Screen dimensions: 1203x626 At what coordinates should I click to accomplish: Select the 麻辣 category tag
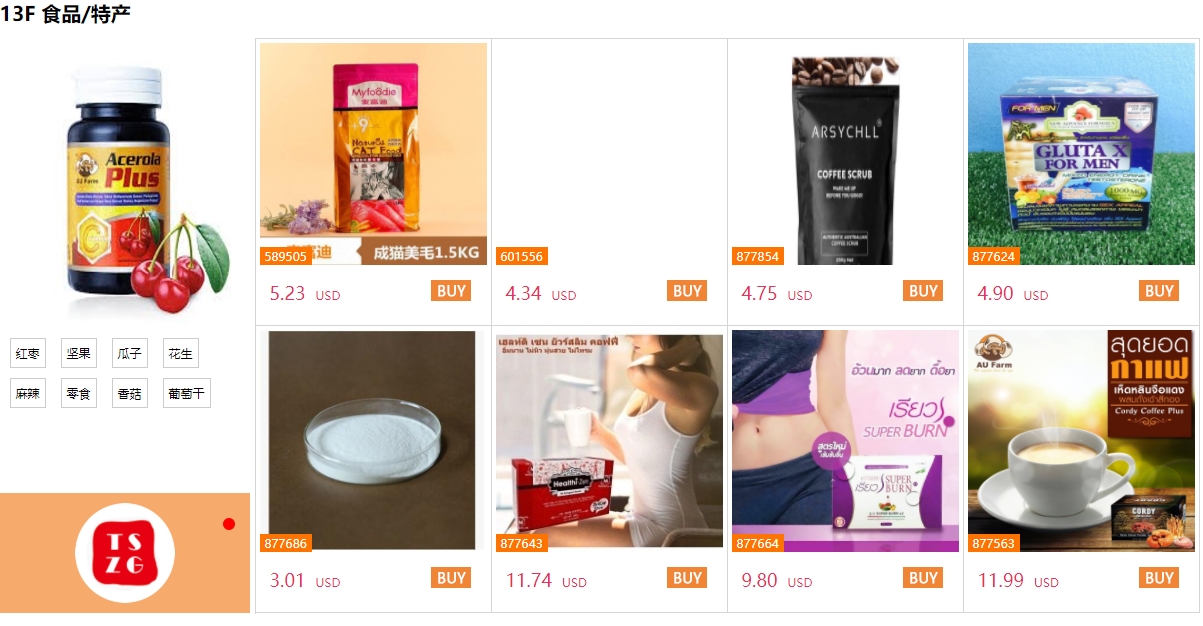27,393
